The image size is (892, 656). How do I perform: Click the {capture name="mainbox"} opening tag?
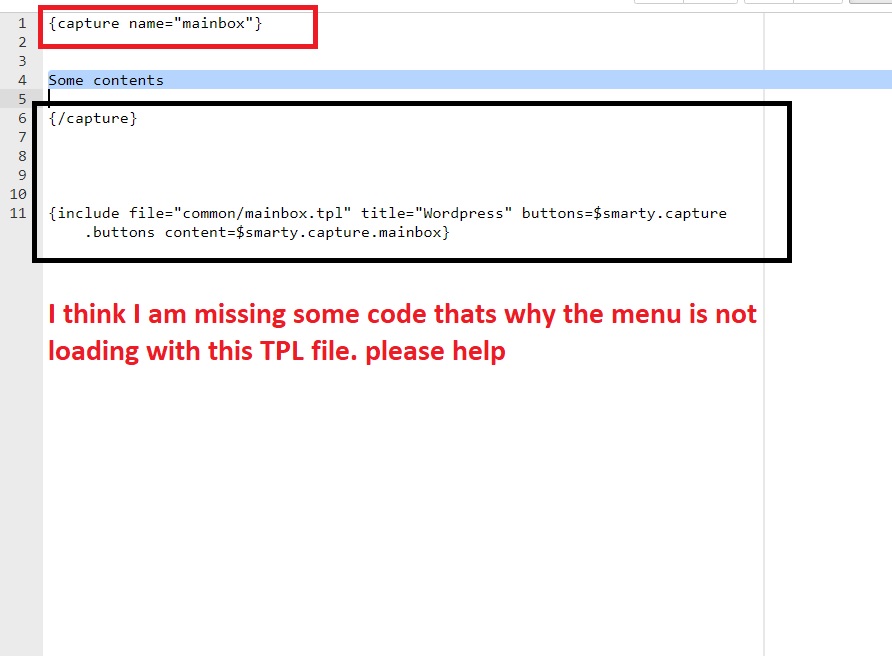(x=153, y=23)
